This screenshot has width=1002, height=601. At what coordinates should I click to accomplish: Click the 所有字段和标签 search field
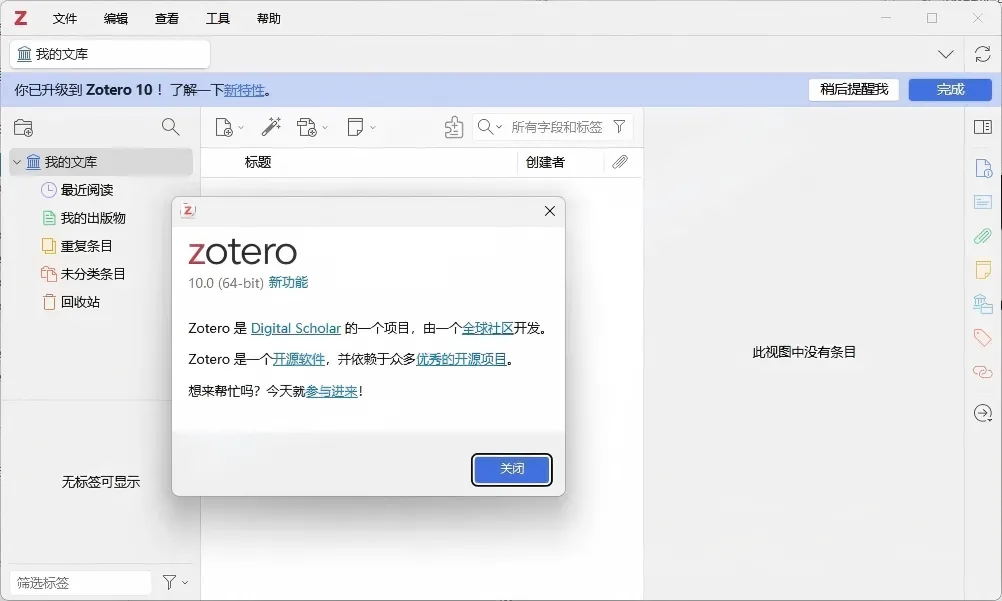pos(557,127)
